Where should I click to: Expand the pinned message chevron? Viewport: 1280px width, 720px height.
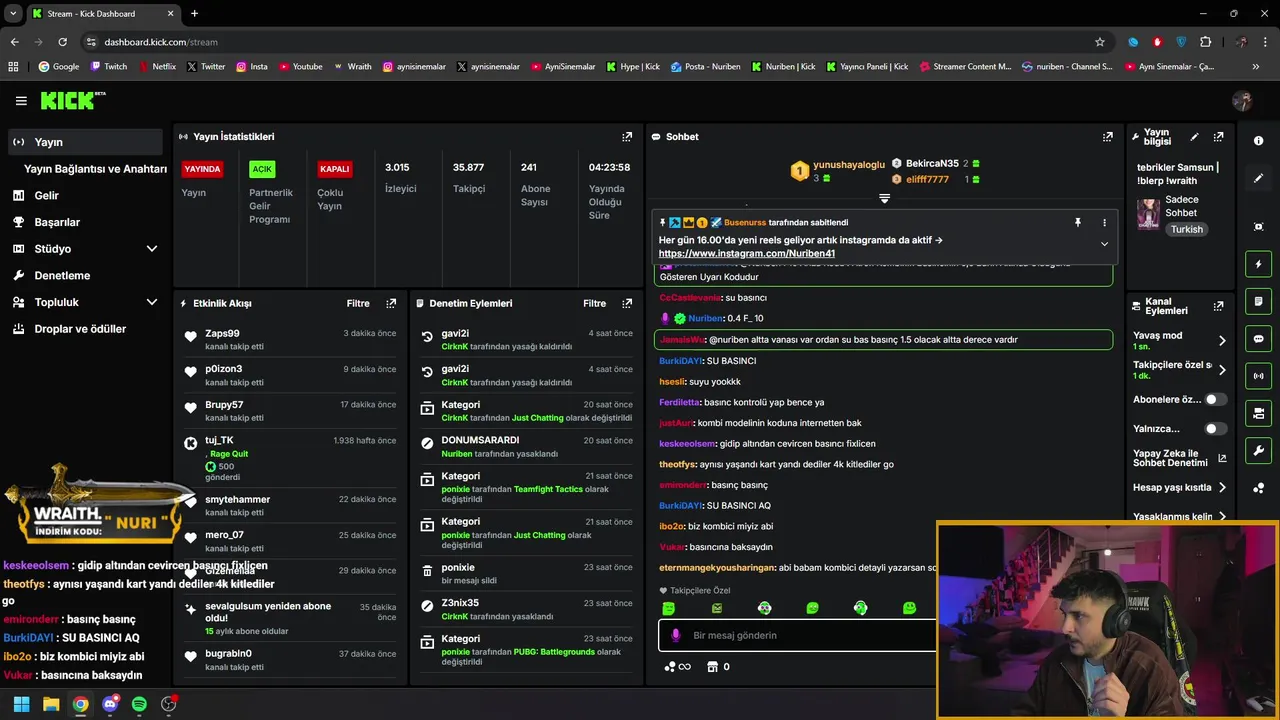point(1104,244)
